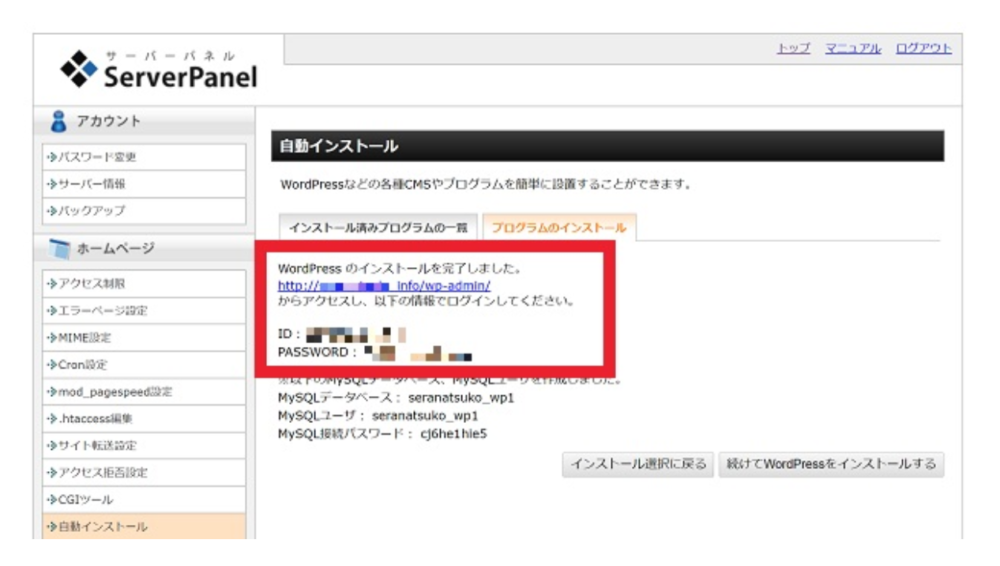1000x566 pixels.
Task: Switch to インストール済みプログラムの一覧 tab
Action: click(x=378, y=227)
